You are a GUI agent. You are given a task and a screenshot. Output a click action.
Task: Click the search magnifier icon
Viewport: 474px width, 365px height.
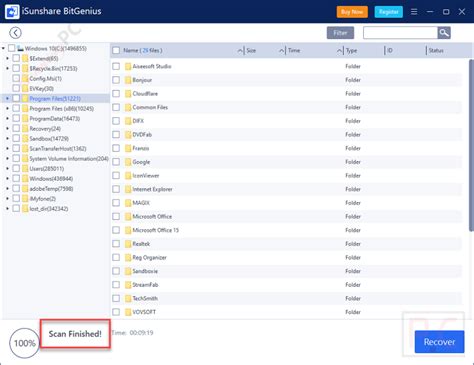click(x=444, y=33)
